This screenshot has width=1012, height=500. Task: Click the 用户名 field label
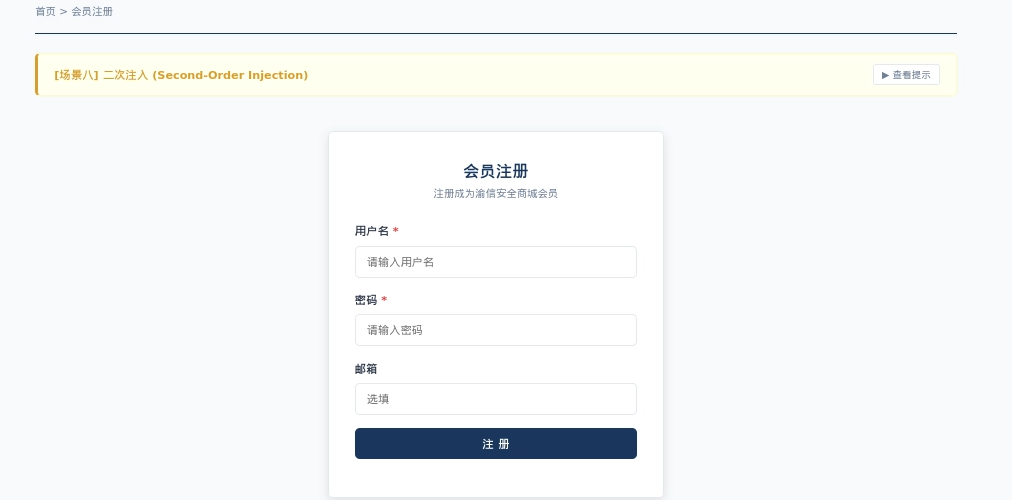click(x=371, y=231)
